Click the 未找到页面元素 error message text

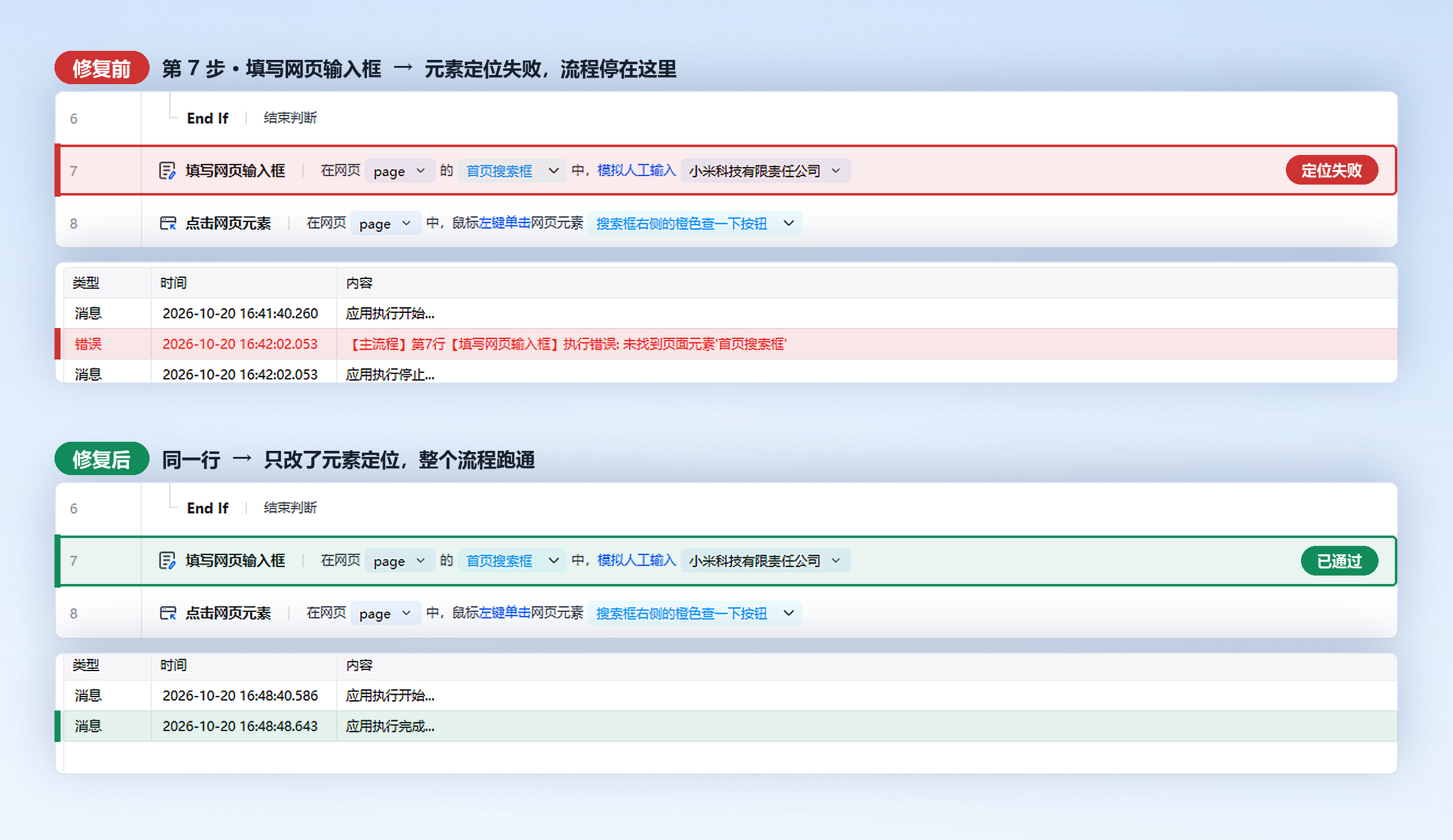(568, 344)
